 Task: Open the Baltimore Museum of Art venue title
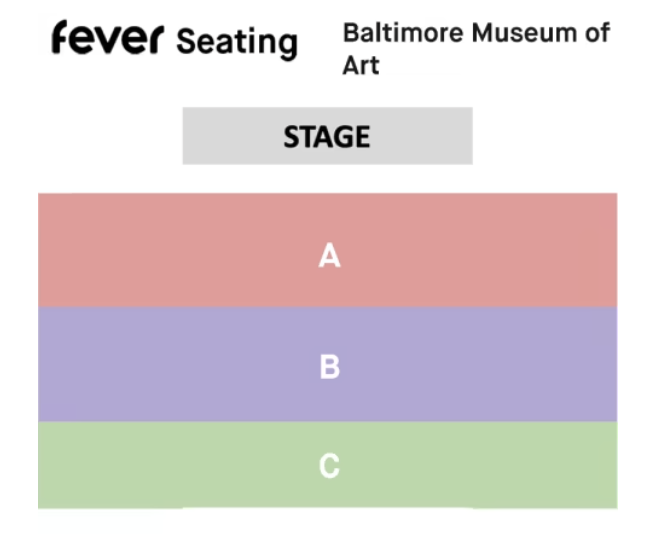pos(475,48)
